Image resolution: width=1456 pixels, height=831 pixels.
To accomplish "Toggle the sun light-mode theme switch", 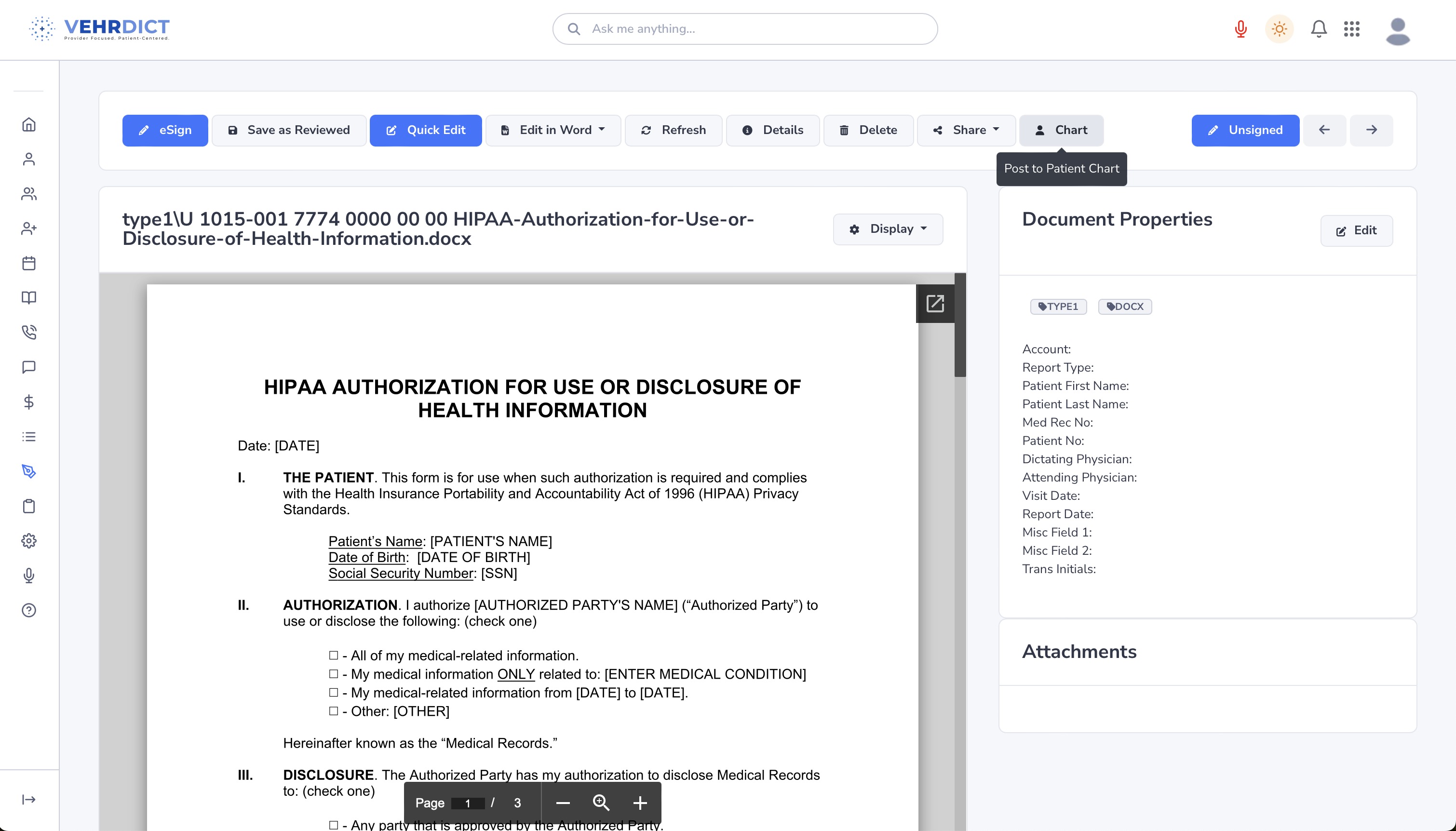I will [x=1279, y=28].
